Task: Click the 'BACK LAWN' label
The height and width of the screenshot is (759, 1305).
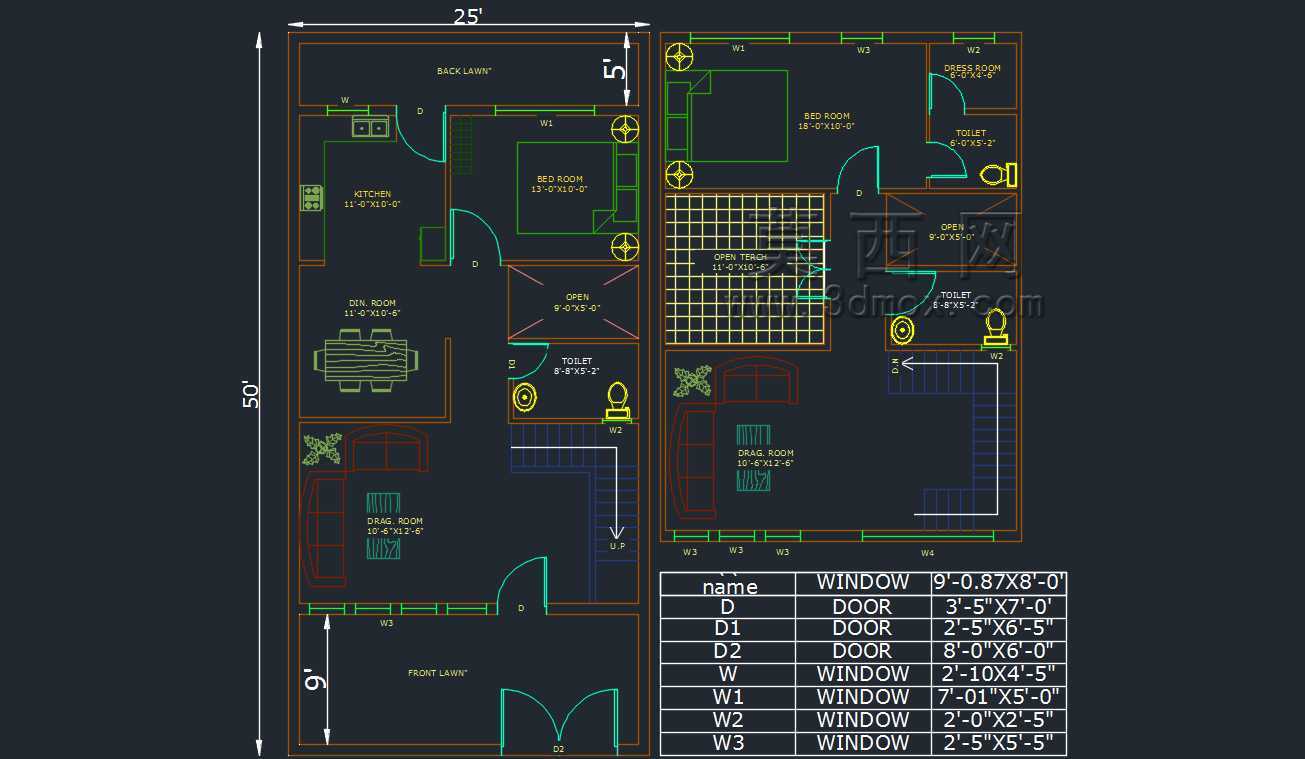Action: (x=464, y=71)
